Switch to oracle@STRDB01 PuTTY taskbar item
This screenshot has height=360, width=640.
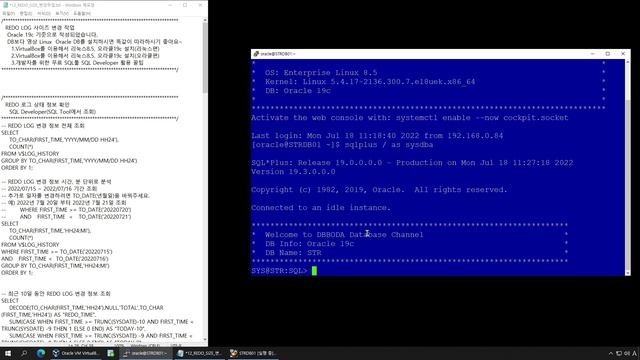point(145,353)
